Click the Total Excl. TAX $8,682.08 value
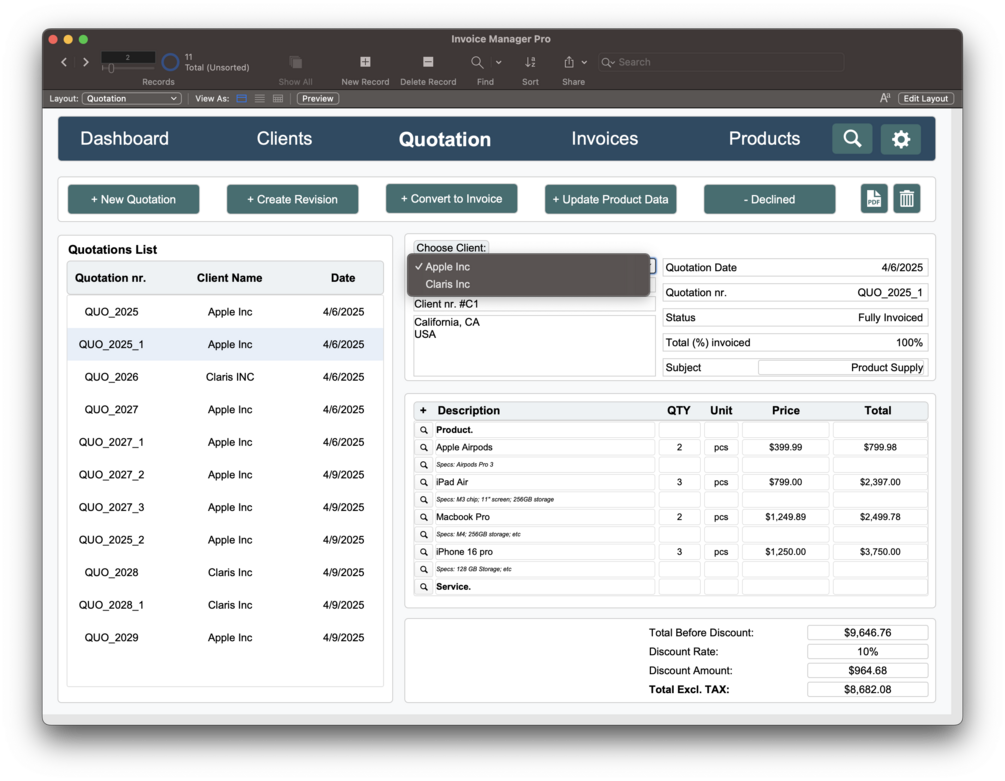This screenshot has width=1005, height=781. pos(867,689)
